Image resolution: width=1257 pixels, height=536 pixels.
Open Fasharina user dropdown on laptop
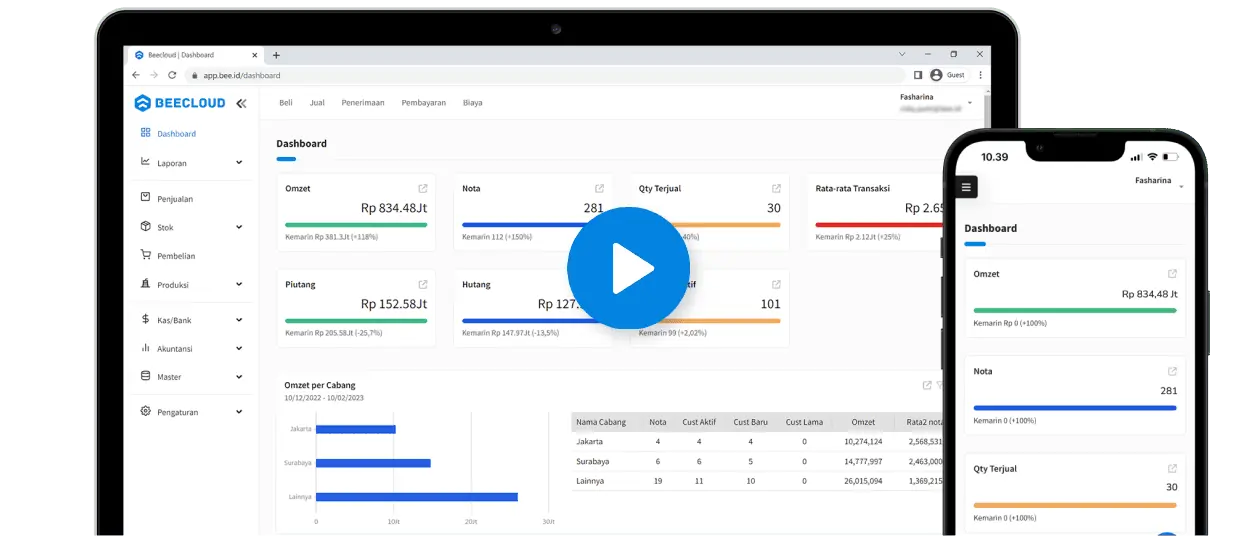coord(969,103)
